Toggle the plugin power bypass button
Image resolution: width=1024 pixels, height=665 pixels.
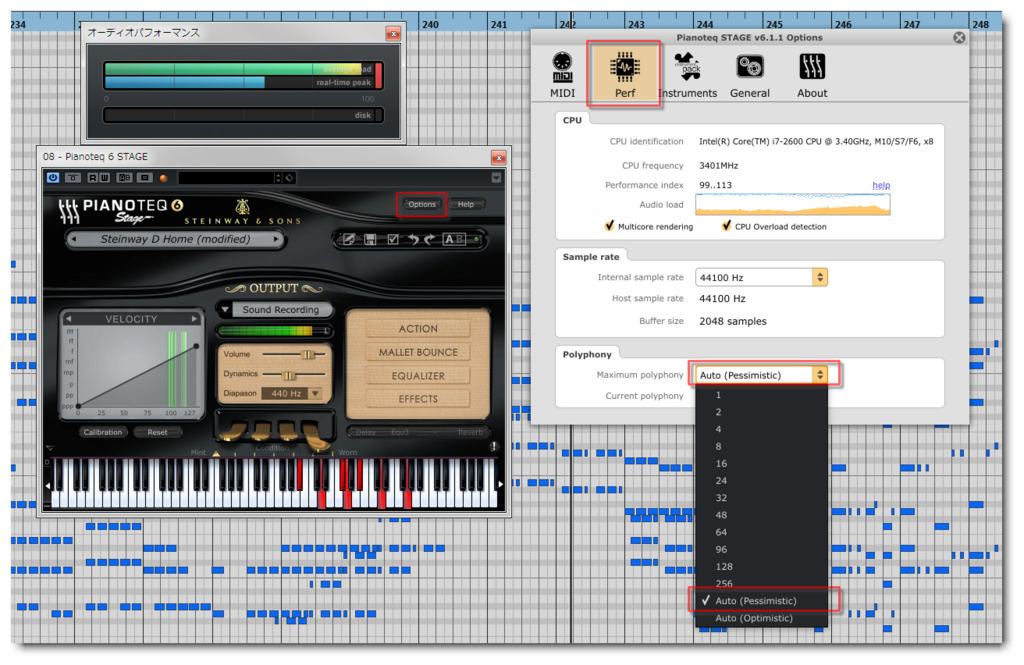(x=53, y=178)
